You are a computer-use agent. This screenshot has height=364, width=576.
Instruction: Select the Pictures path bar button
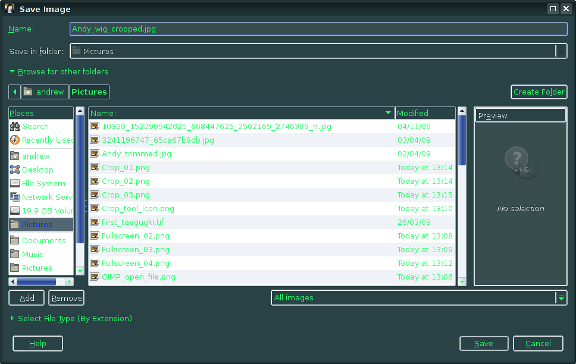89,92
